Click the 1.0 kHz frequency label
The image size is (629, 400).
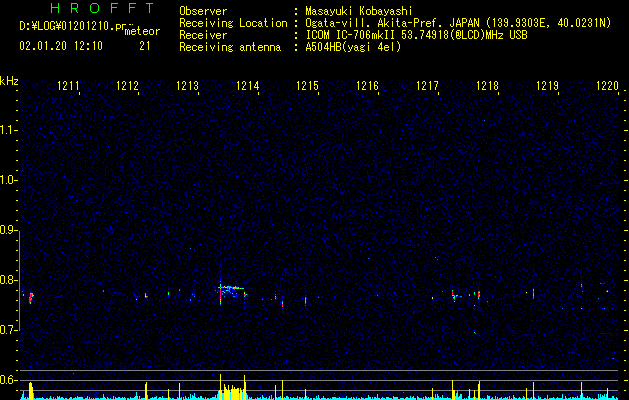(7, 180)
